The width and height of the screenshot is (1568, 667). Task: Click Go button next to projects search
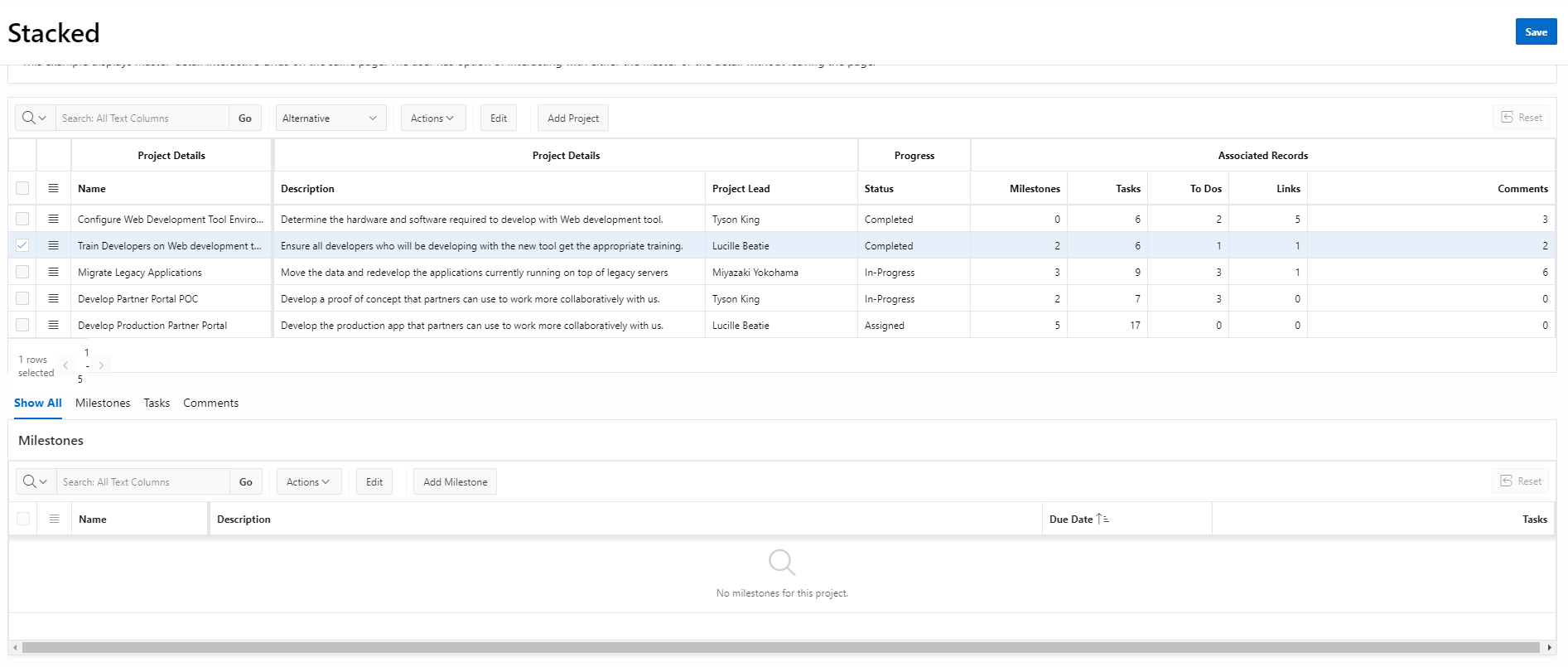tap(245, 118)
